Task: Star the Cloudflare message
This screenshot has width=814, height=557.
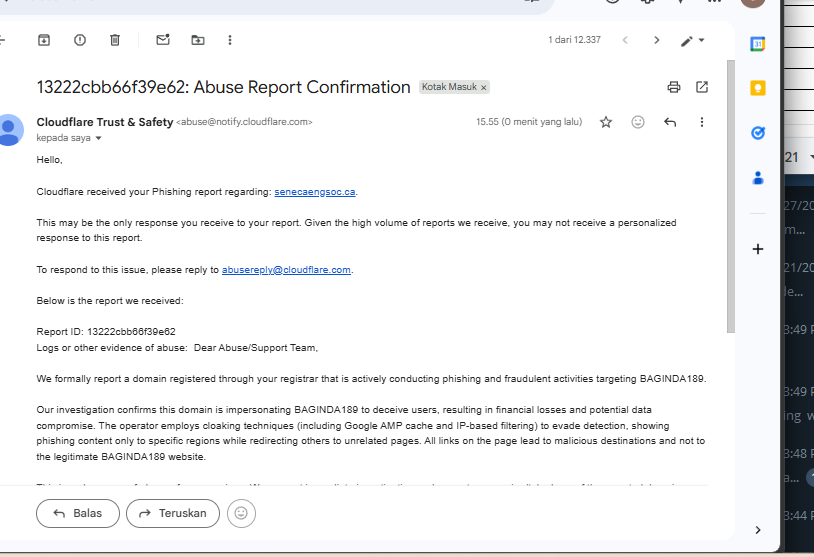Action: (x=606, y=122)
